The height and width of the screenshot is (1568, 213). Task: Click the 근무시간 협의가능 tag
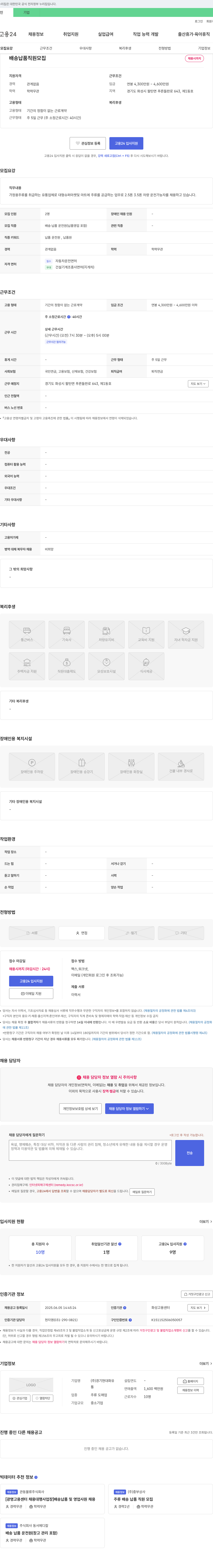tap(56, 342)
